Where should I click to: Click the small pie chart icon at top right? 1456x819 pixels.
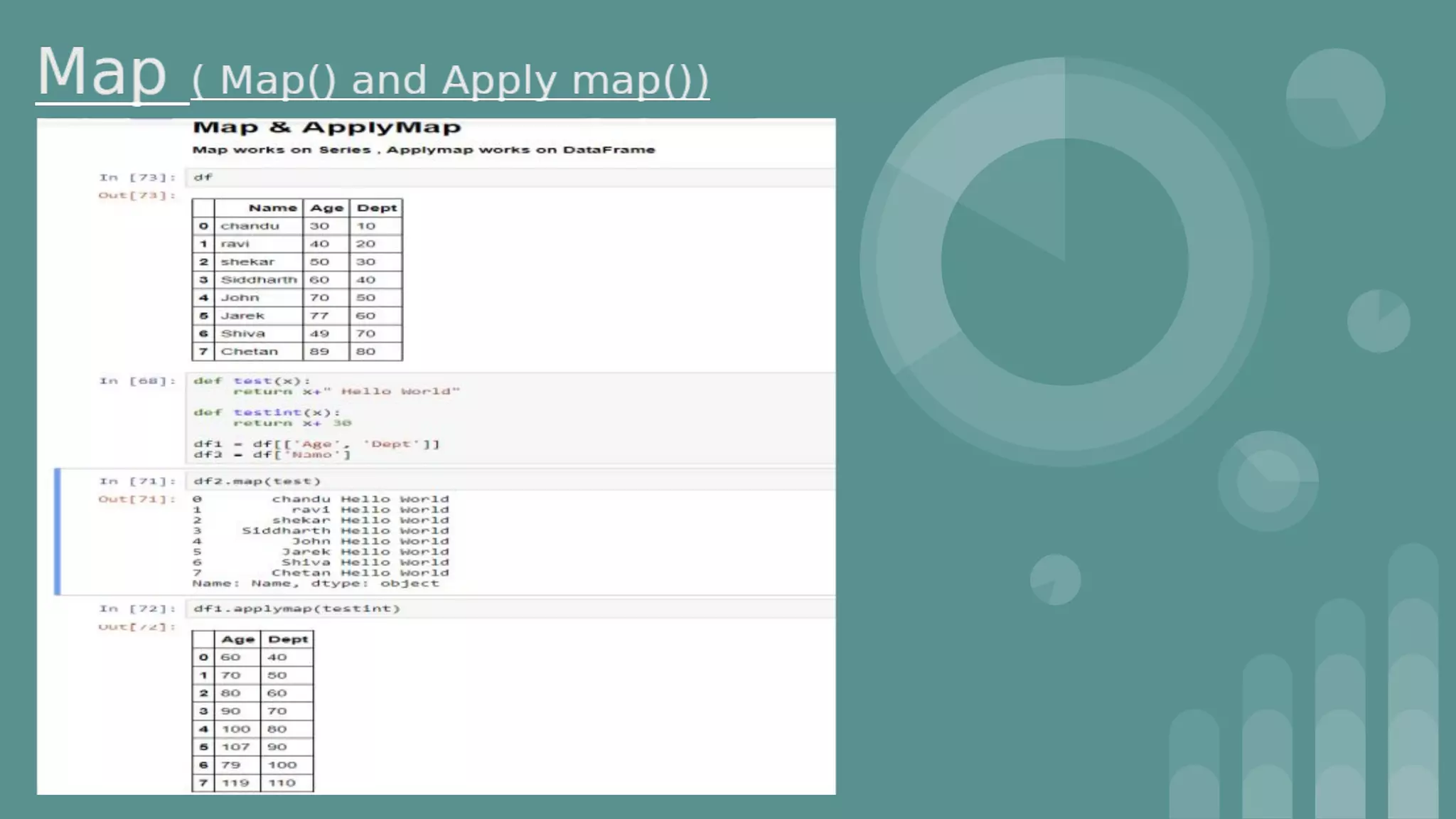[1335, 98]
